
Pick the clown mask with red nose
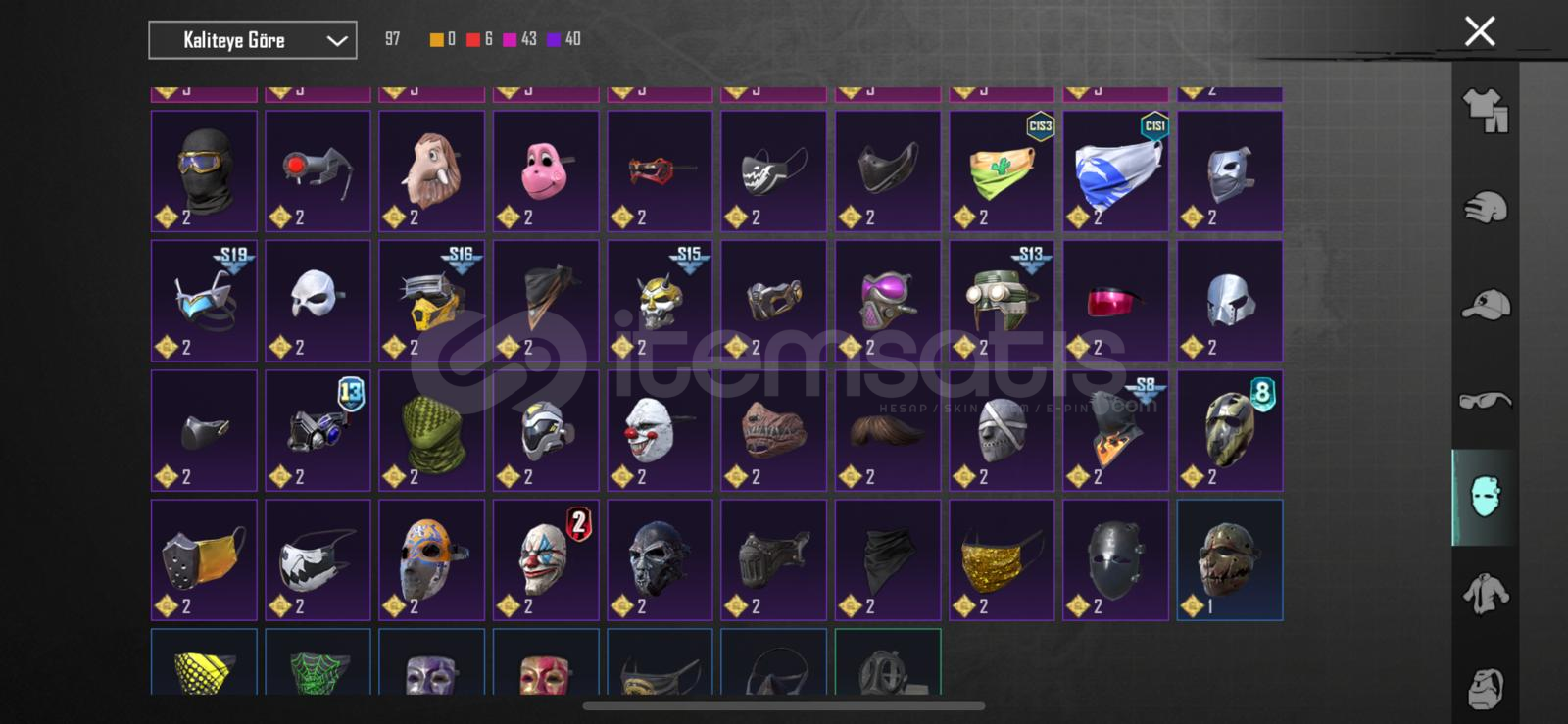660,430
